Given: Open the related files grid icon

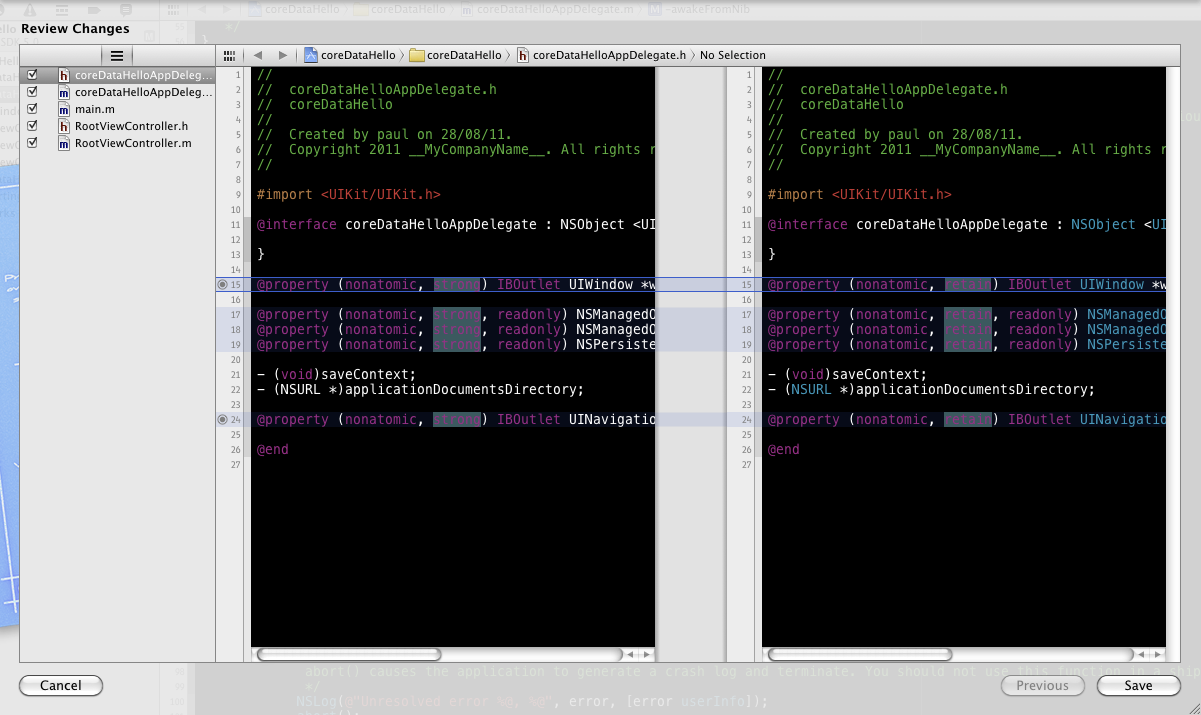Looking at the screenshot, I should coord(230,56).
